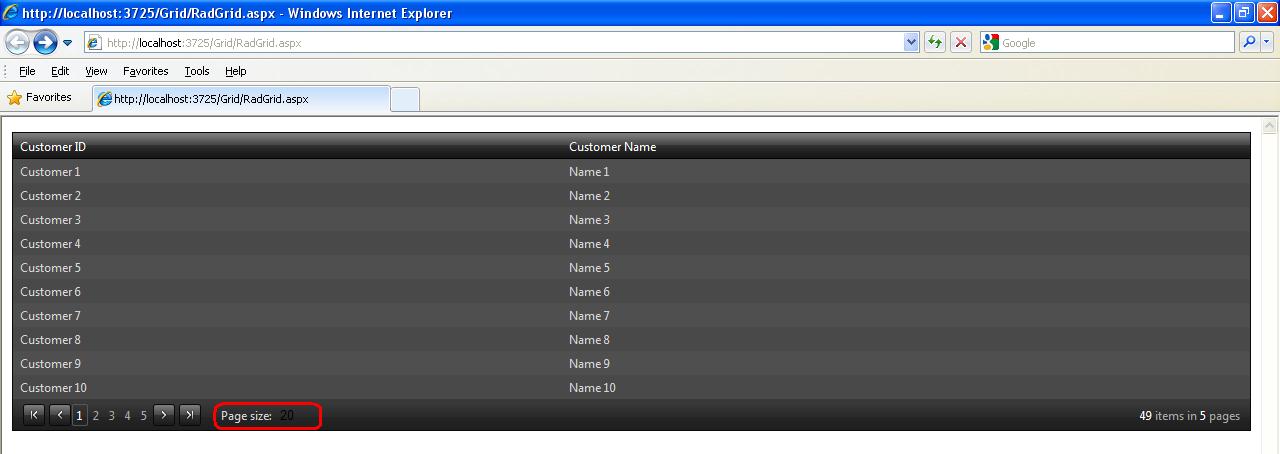Open the recent pages dropdown arrow
Image resolution: width=1280 pixels, height=454 pixels.
click(68, 43)
